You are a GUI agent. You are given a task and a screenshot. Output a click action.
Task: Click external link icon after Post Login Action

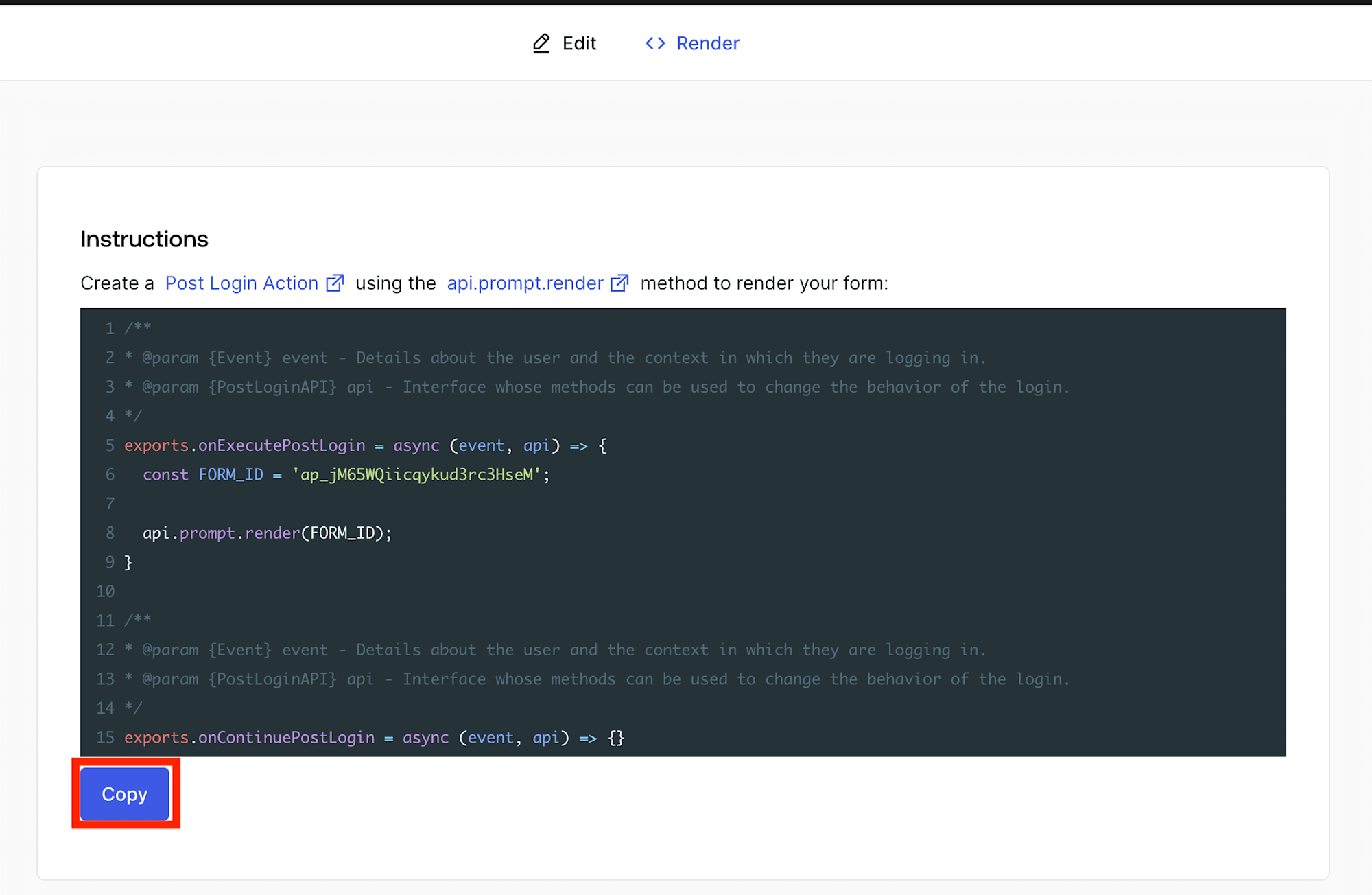[x=335, y=283]
